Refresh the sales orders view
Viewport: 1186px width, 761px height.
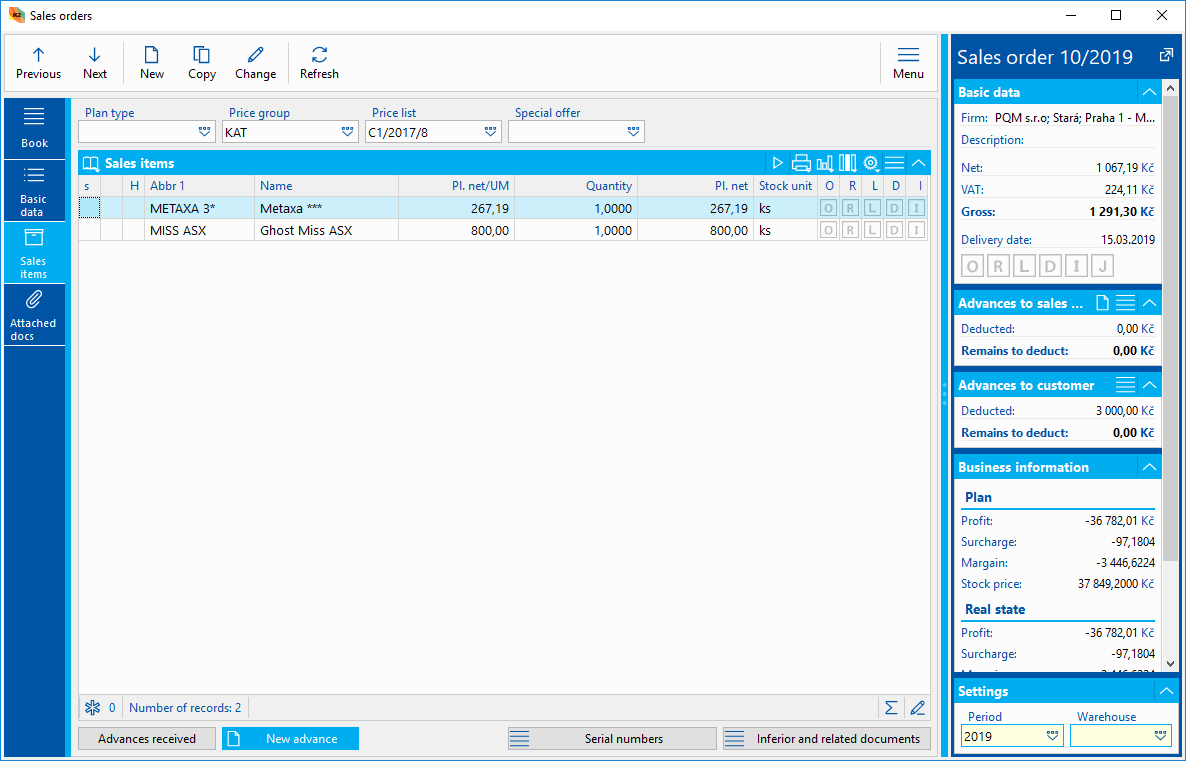point(319,64)
